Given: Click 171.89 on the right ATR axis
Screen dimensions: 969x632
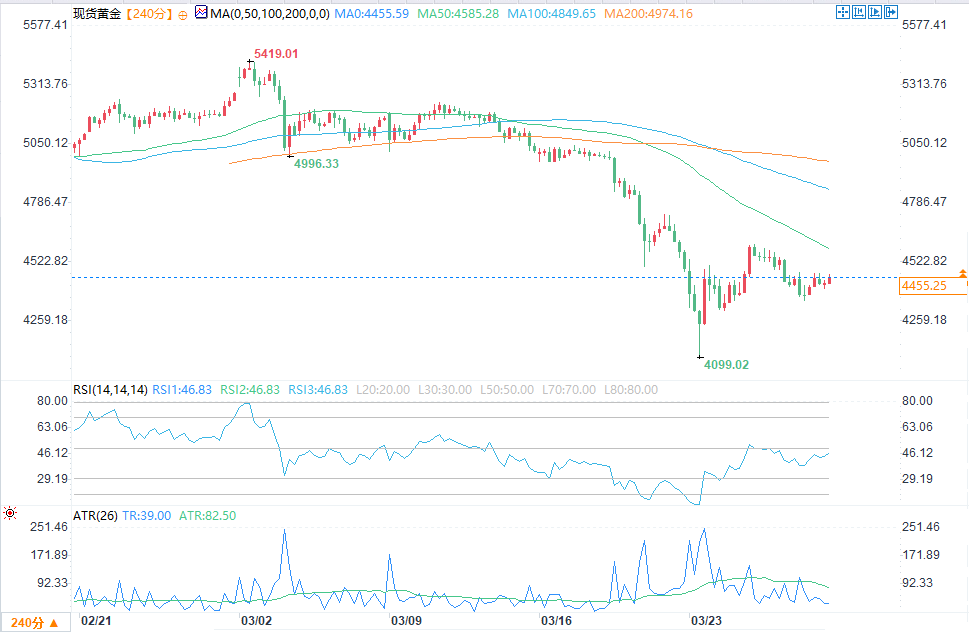Looking at the screenshot, I should coord(921,555).
